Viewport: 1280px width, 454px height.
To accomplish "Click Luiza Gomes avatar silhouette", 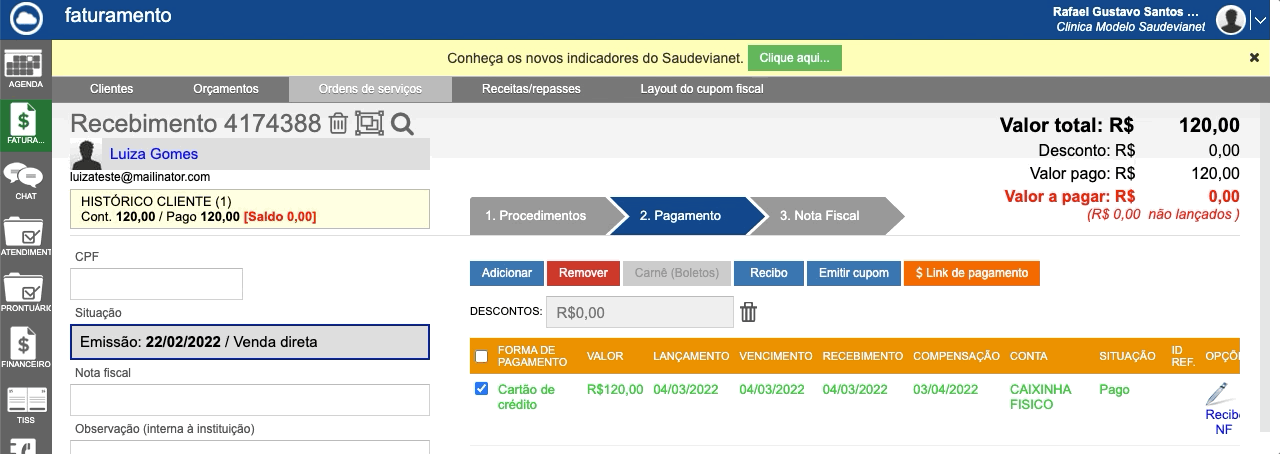I will pyautogui.click(x=86, y=155).
